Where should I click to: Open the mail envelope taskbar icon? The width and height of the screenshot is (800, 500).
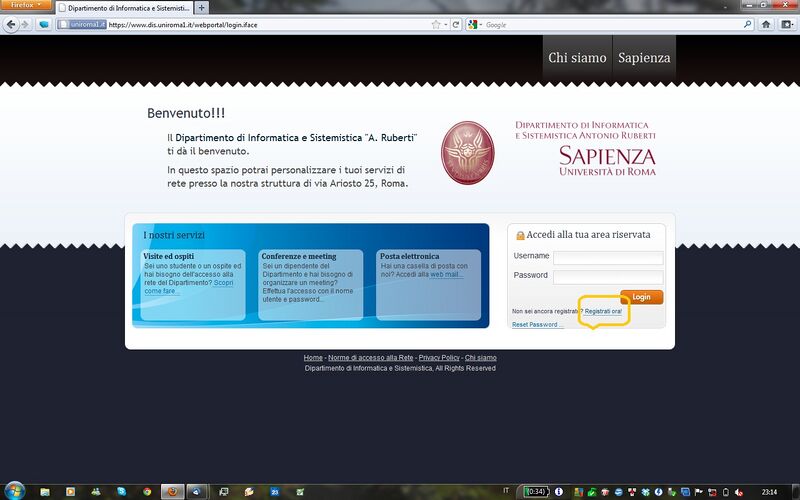(249, 492)
